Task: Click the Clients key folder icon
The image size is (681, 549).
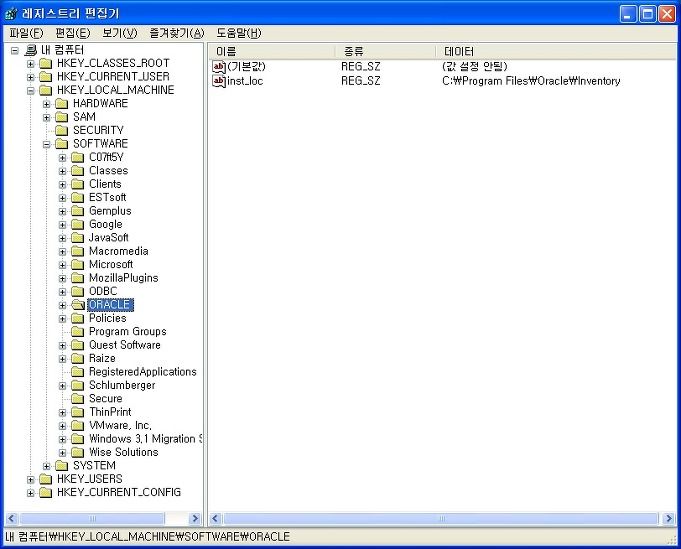Action: (x=78, y=184)
